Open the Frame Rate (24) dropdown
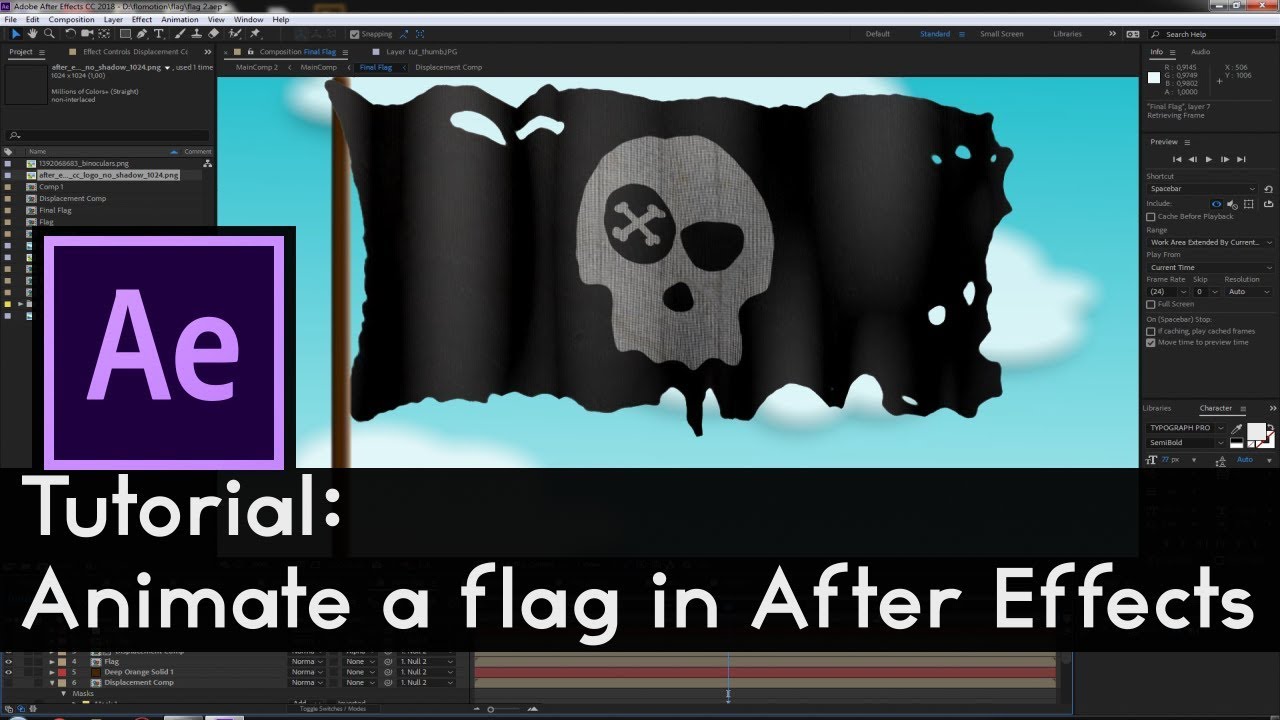 (x=1167, y=292)
